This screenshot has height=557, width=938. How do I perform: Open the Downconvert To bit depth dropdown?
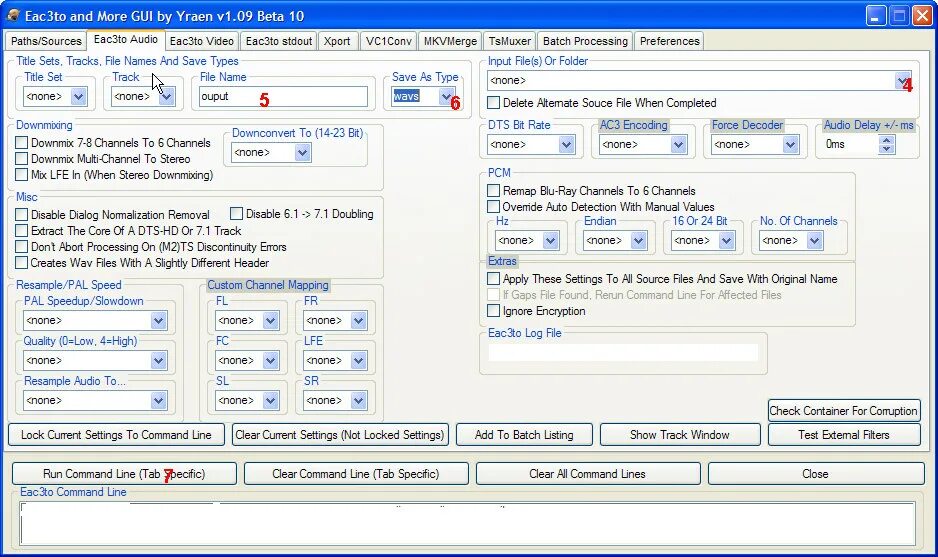coord(303,153)
